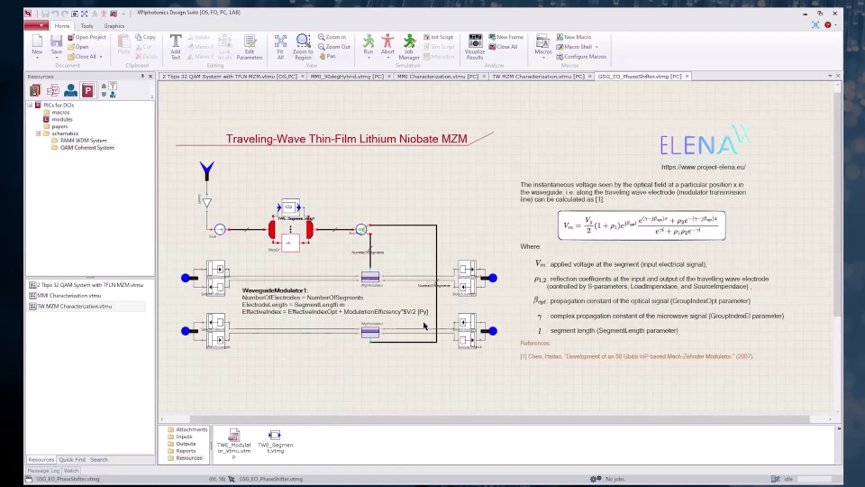Open Edit Parameters dialog

click(x=250, y=45)
